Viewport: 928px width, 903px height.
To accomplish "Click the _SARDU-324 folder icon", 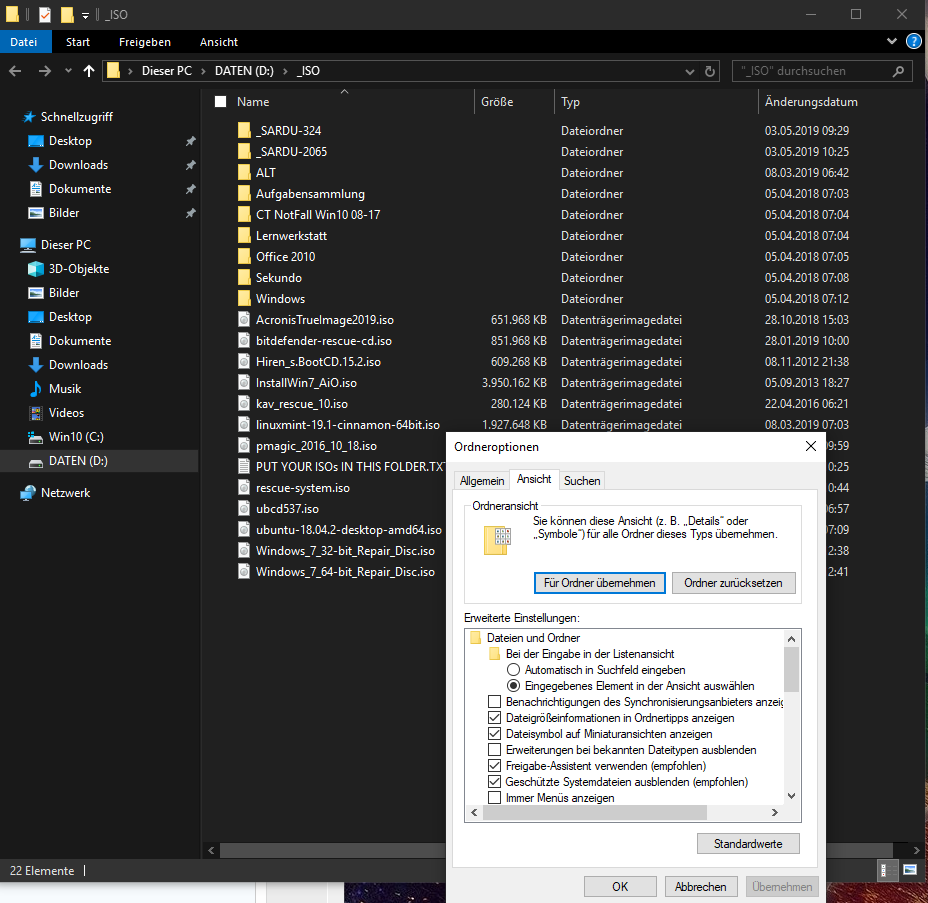I will click(x=244, y=130).
